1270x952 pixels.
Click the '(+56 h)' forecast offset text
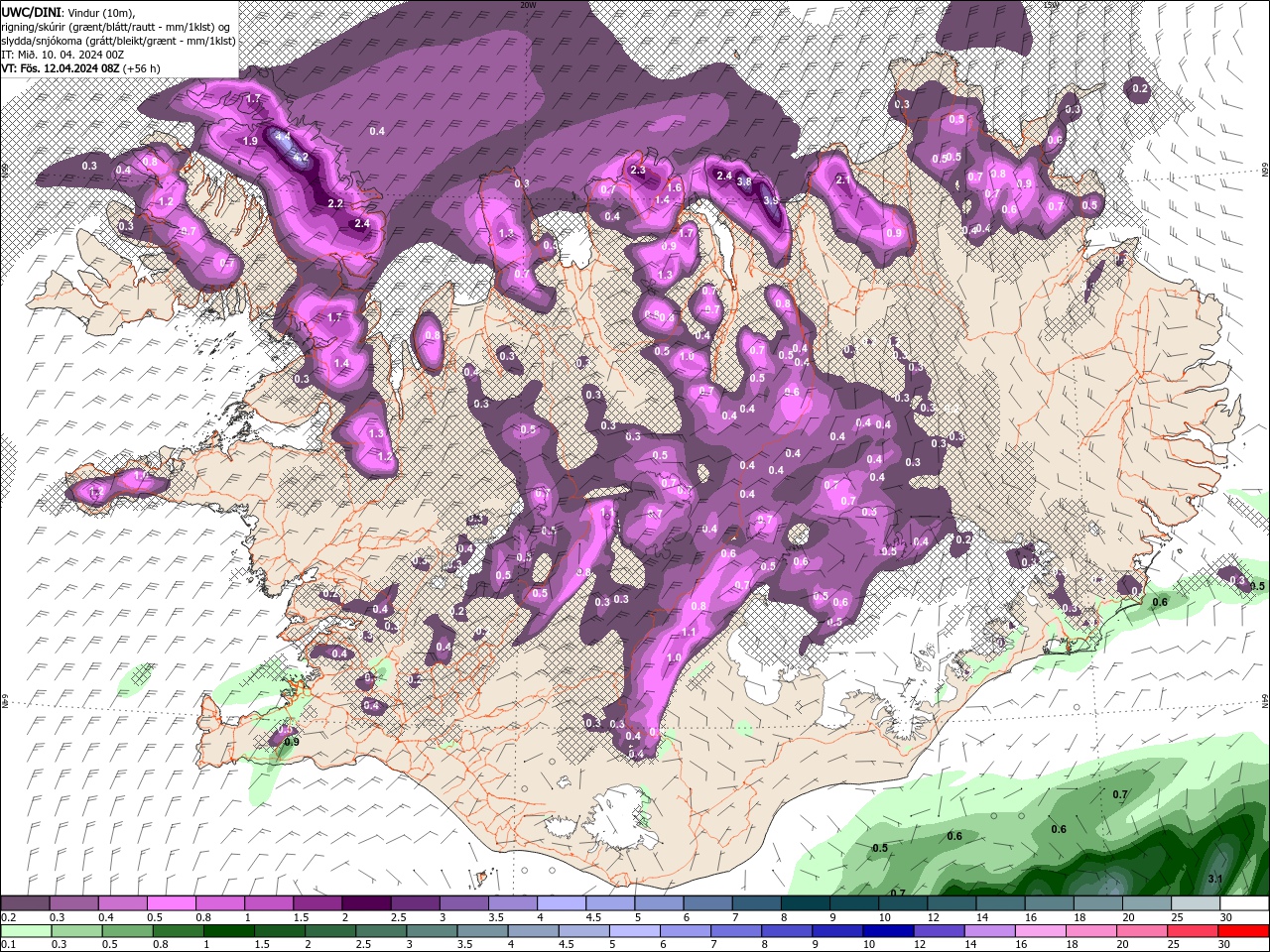point(142,68)
